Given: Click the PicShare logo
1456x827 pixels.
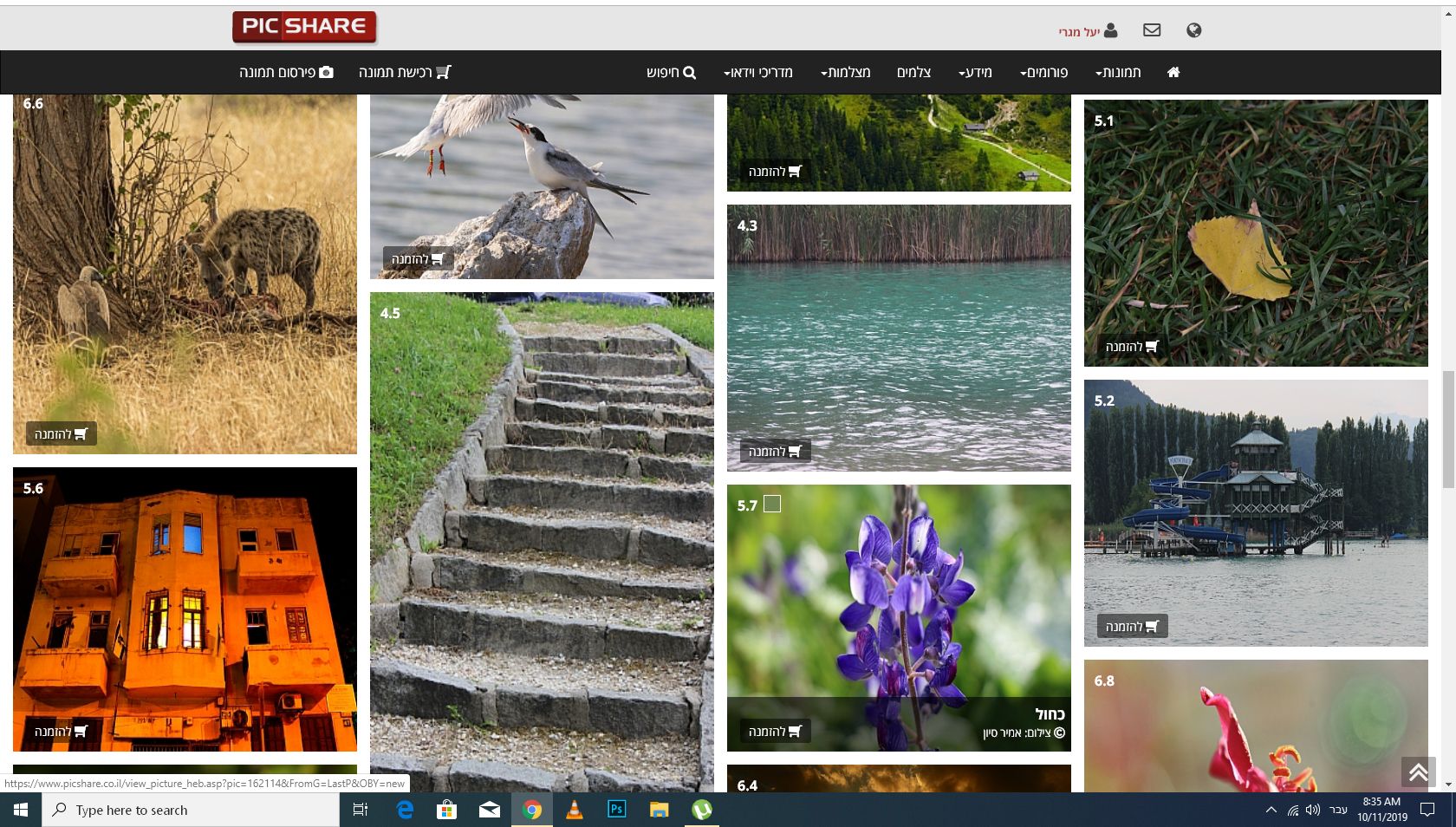Looking at the screenshot, I should [304, 27].
